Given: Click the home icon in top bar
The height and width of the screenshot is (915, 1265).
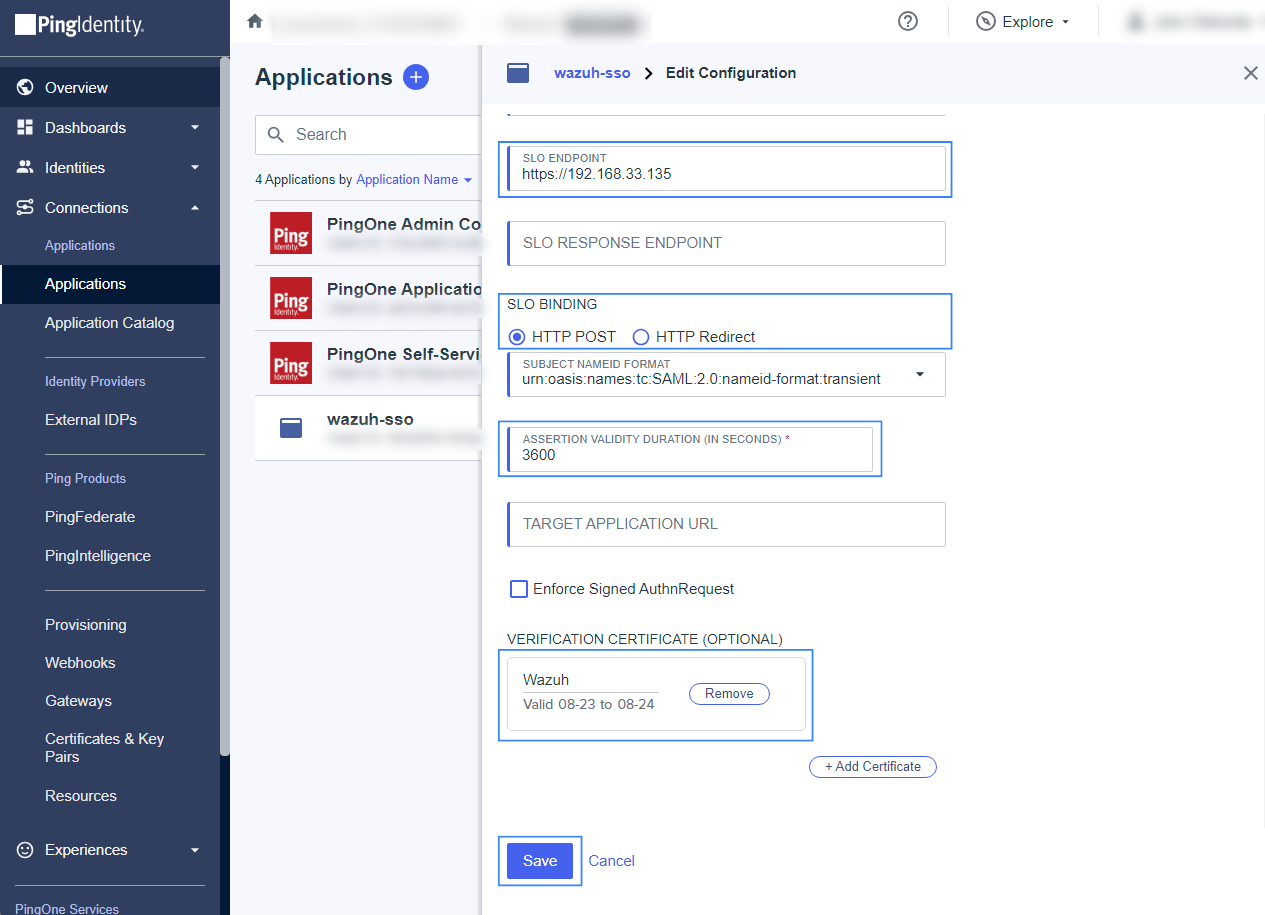Looking at the screenshot, I should coord(254,21).
